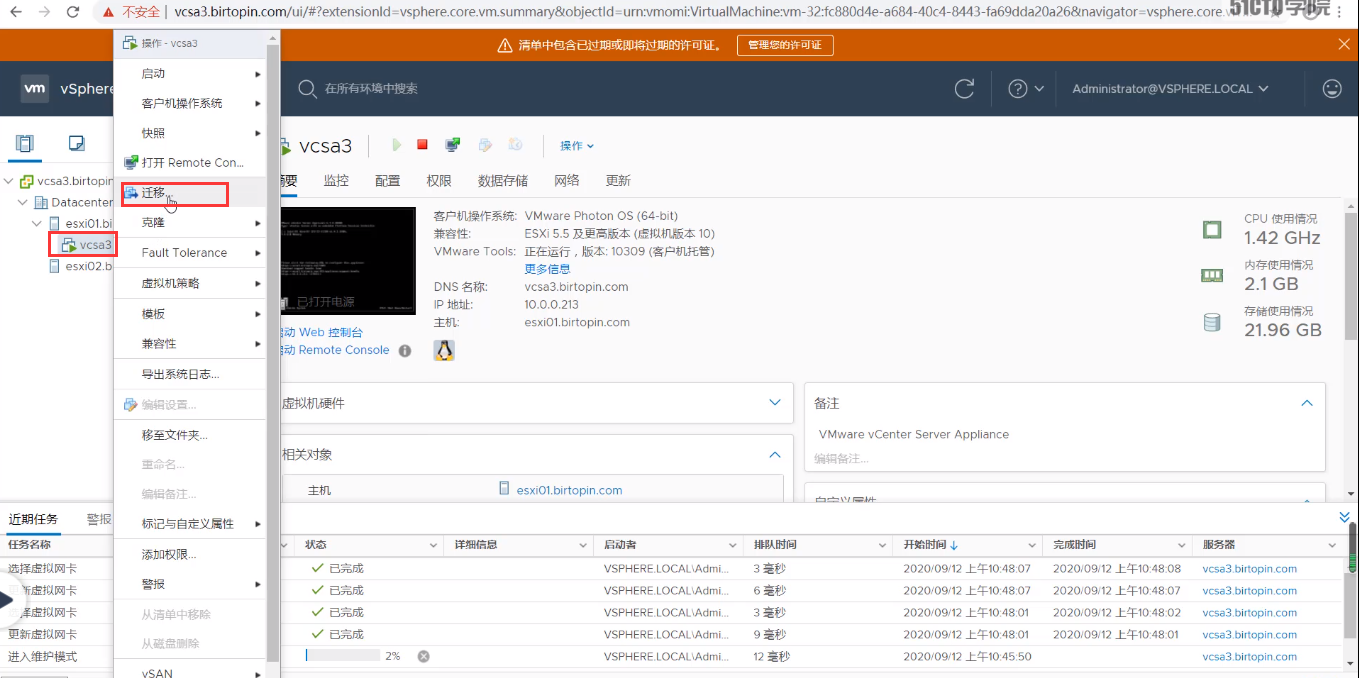Viewport: 1359px width, 678px height.
Task: Reload the browser page
Action: tap(73, 12)
